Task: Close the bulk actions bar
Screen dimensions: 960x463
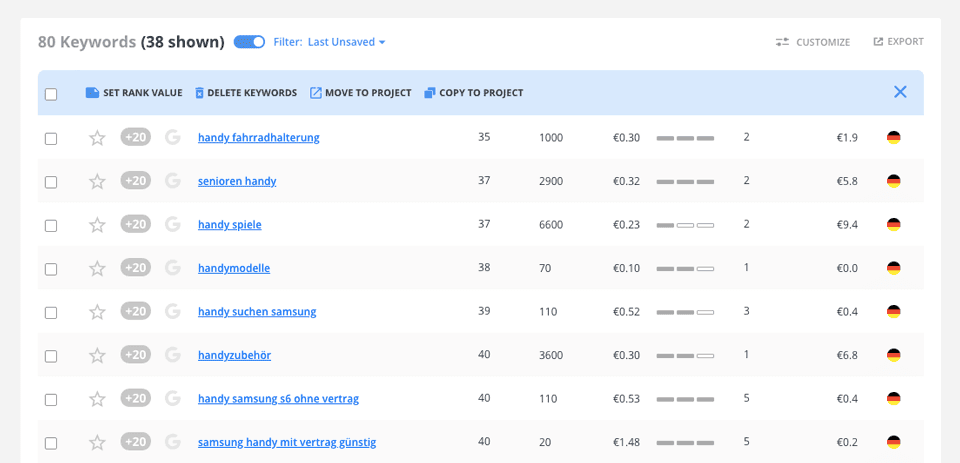Action: (900, 92)
